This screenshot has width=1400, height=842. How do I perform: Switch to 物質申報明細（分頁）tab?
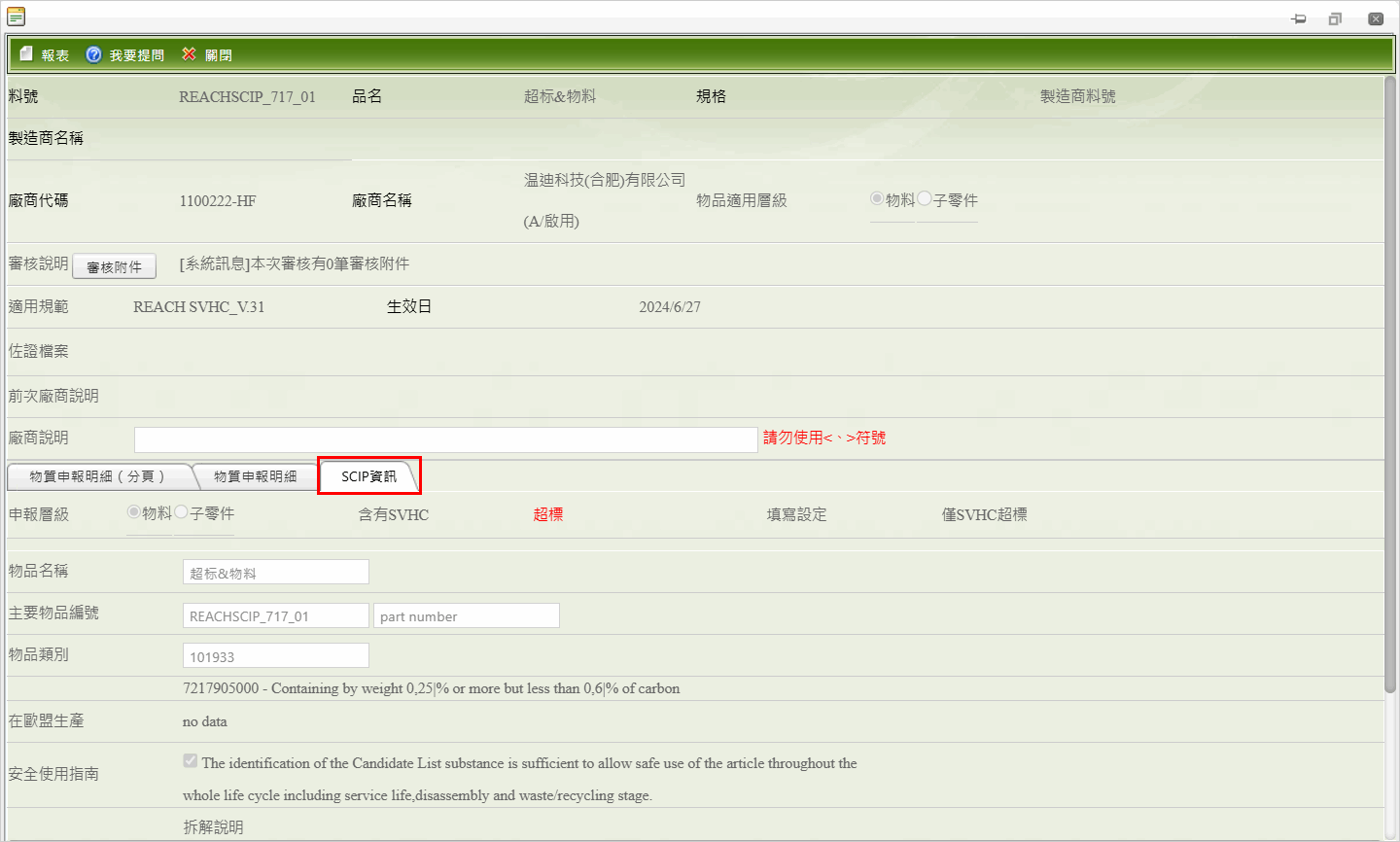(x=97, y=476)
